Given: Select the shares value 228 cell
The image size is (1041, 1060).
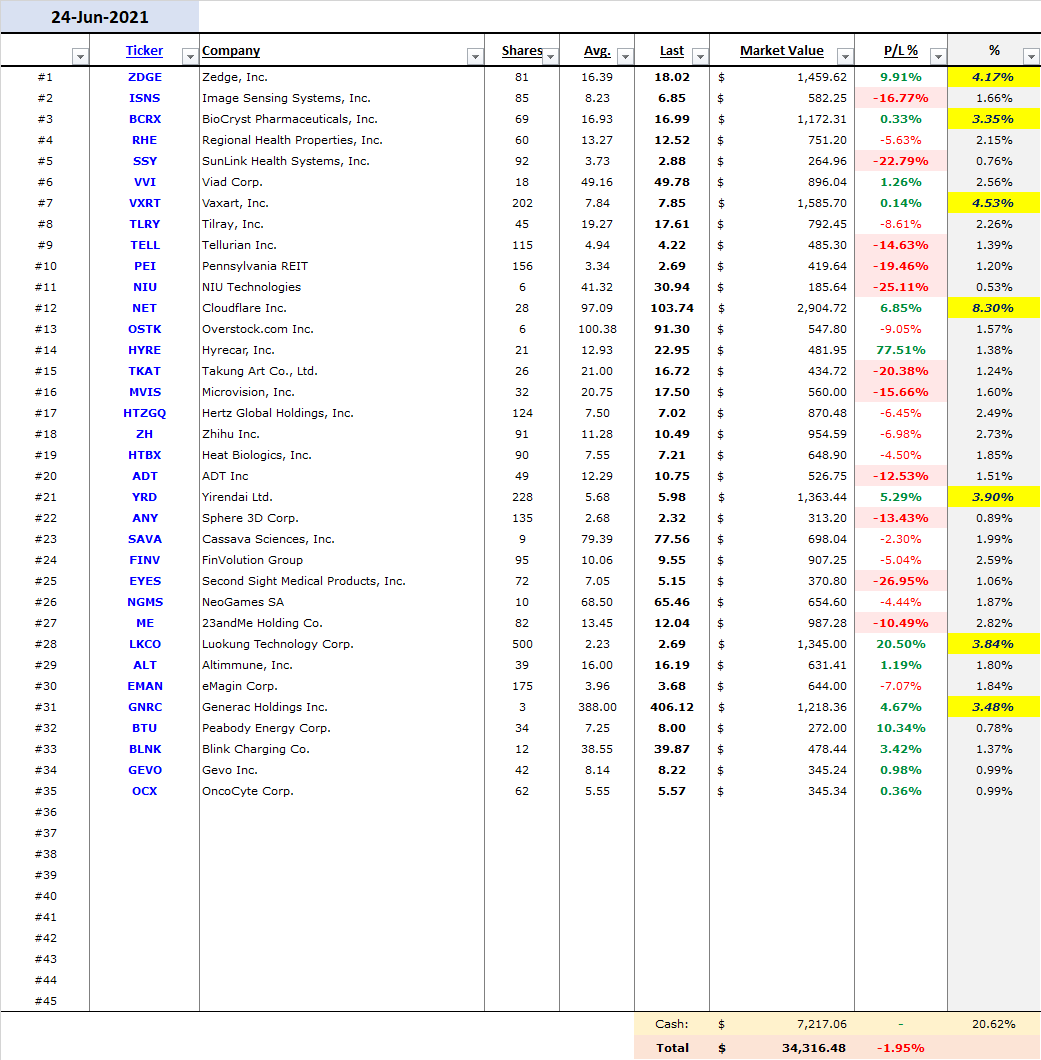Looking at the screenshot, I should click(522, 497).
